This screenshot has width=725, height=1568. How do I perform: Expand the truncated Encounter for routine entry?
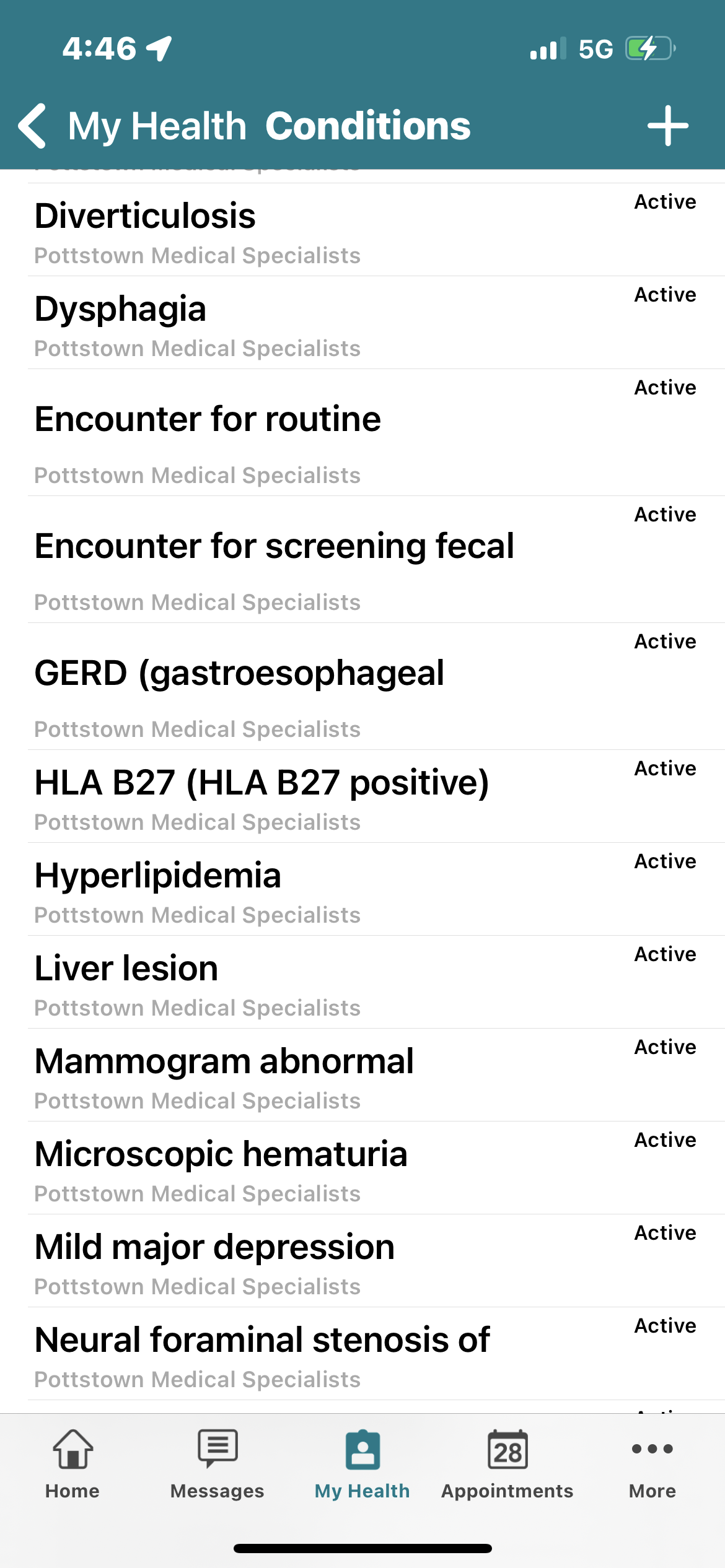coord(208,419)
